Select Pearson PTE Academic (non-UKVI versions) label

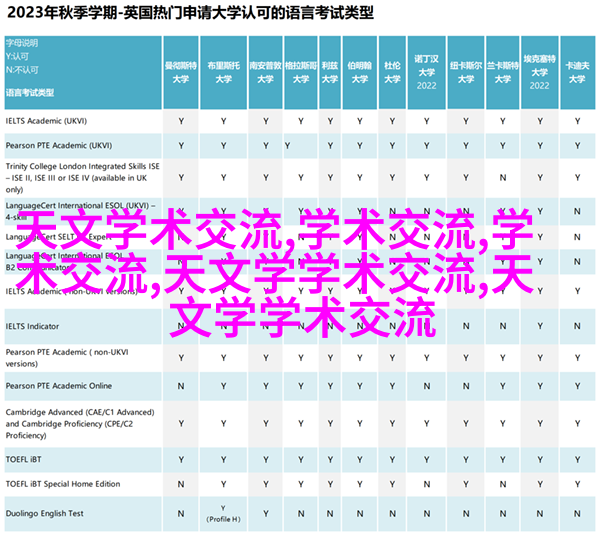pyautogui.click(x=67, y=358)
